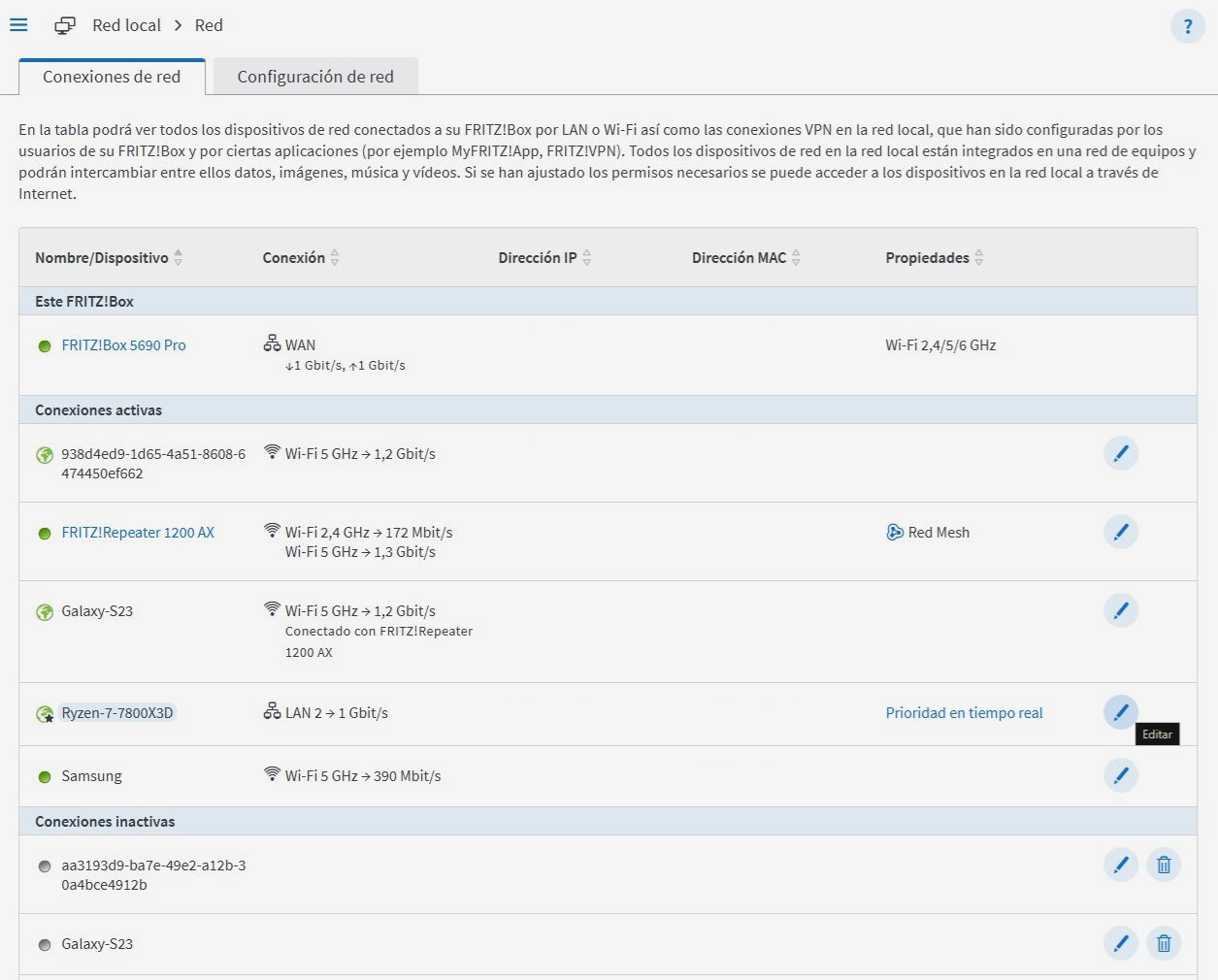Open the hamburger navigation menu

(x=18, y=25)
